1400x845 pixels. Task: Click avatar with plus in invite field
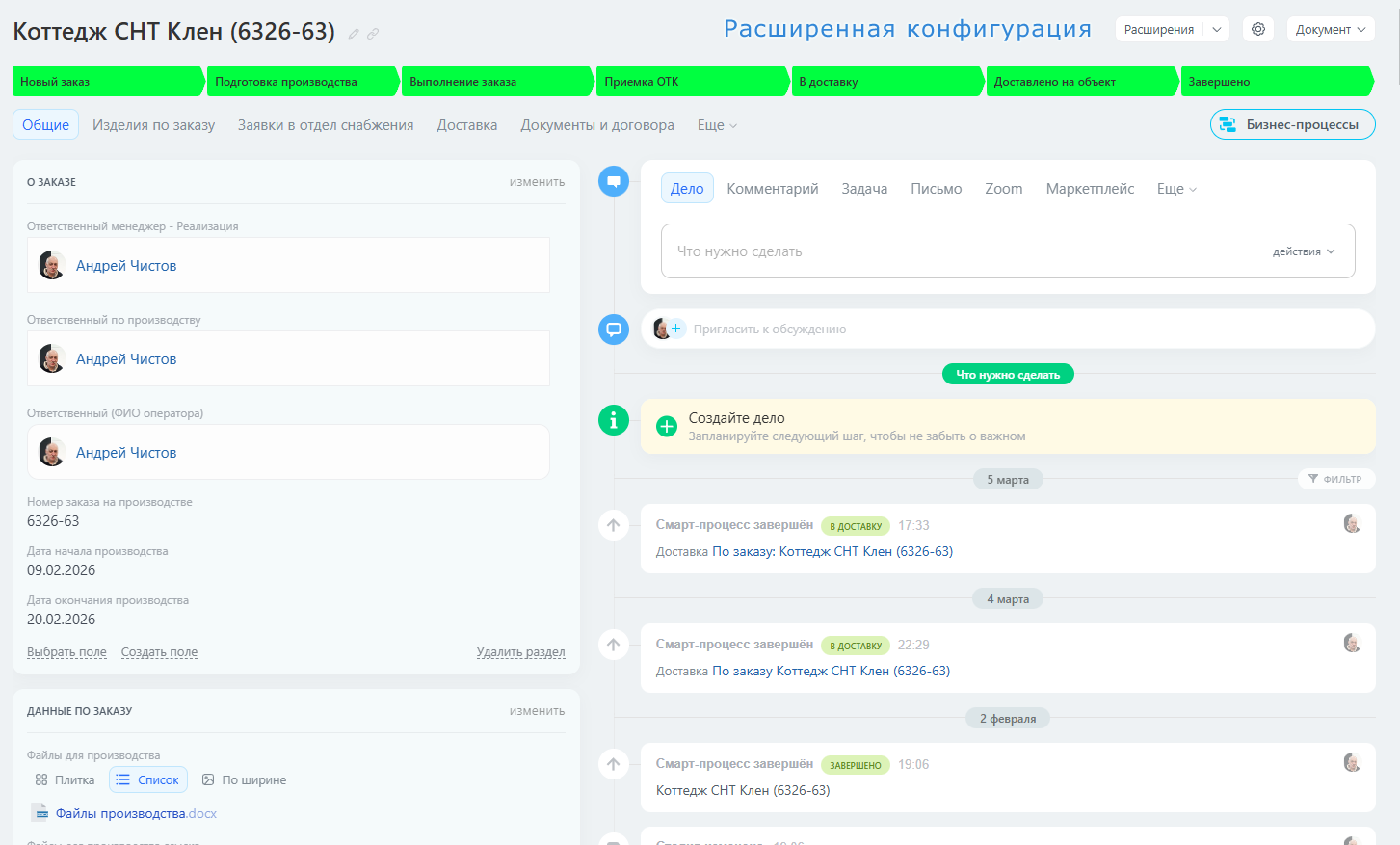pos(669,329)
